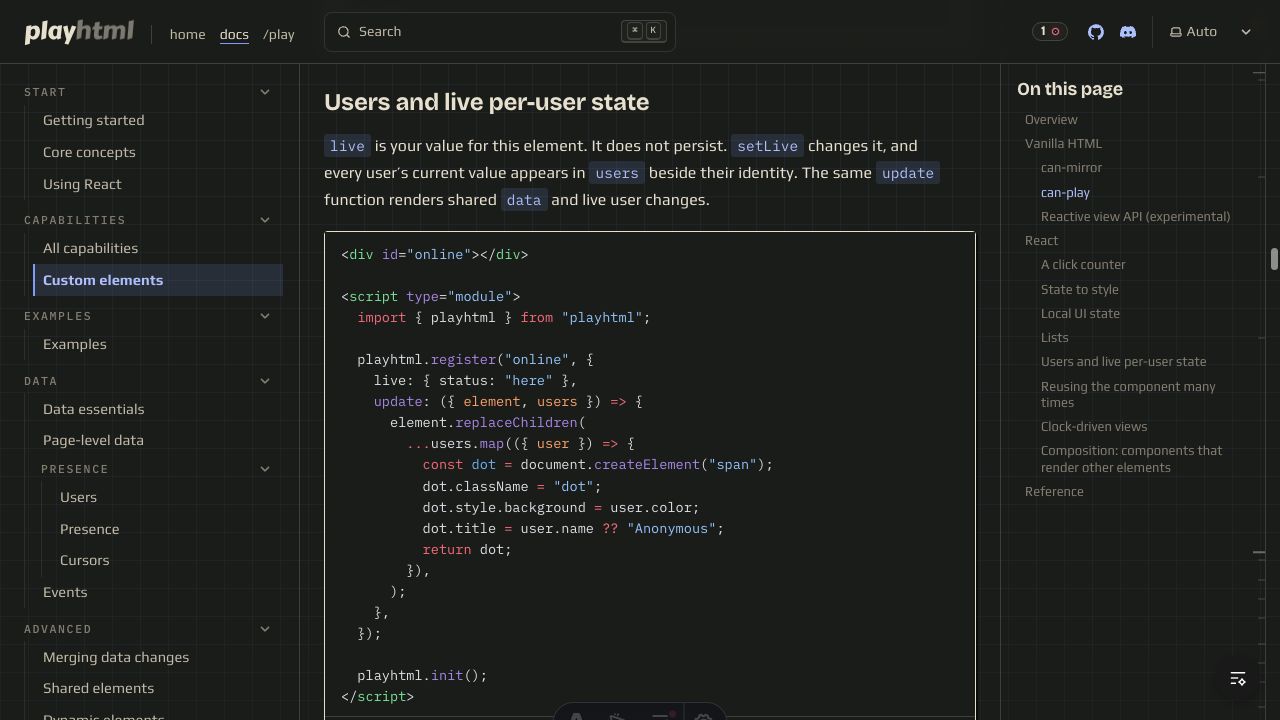Focus the Search input field

pos(500,32)
